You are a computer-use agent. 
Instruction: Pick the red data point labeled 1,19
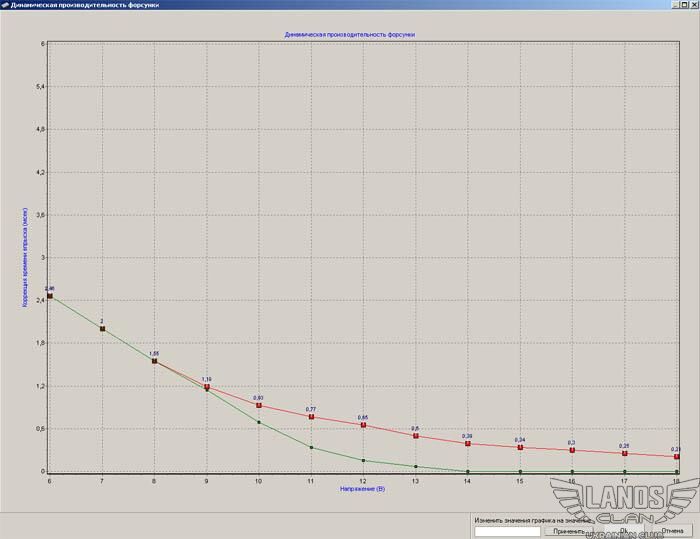coord(207,387)
